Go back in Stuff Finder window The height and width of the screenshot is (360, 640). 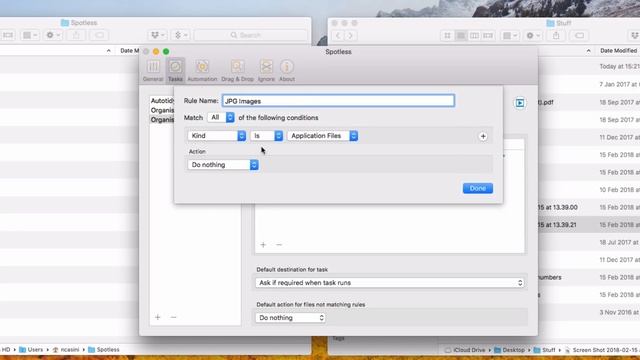pyautogui.click(x=338, y=36)
